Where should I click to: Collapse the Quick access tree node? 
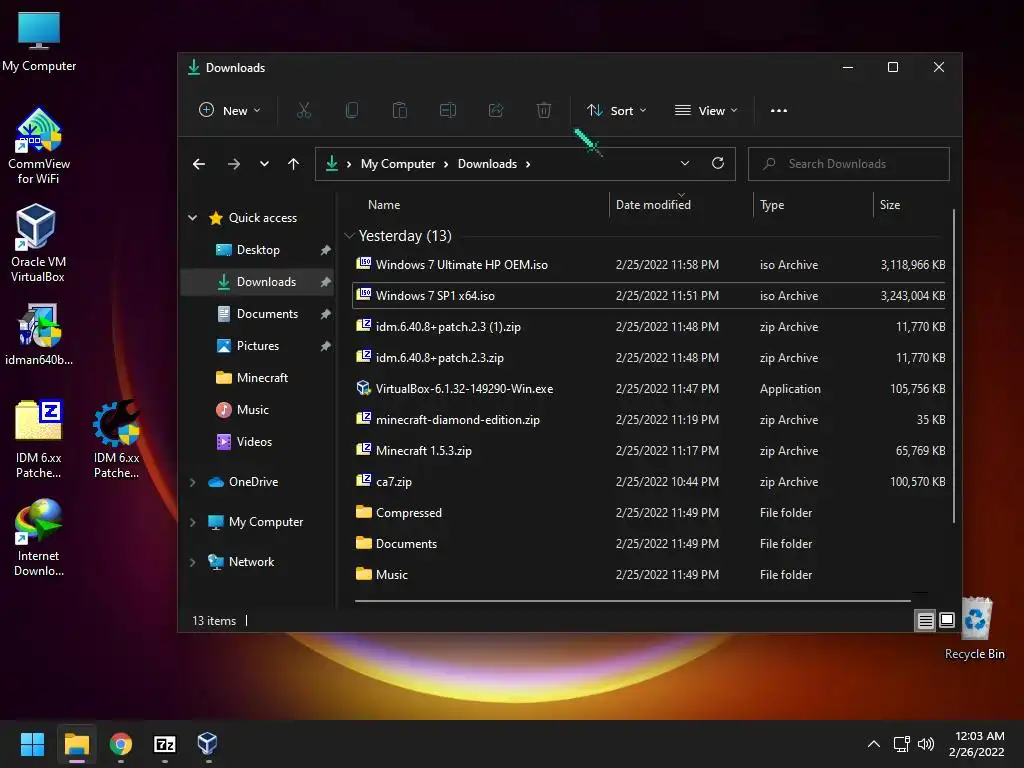point(193,217)
